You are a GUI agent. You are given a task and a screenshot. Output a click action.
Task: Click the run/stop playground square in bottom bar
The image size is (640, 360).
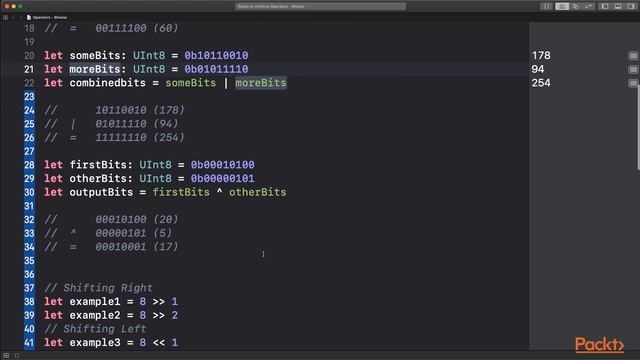[x=17, y=356]
